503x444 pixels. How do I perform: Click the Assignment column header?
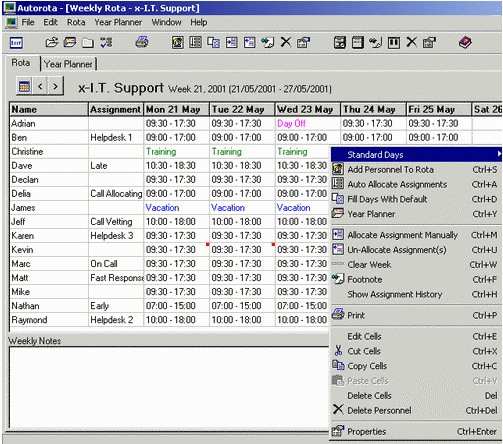pyautogui.click(x=116, y=109)
